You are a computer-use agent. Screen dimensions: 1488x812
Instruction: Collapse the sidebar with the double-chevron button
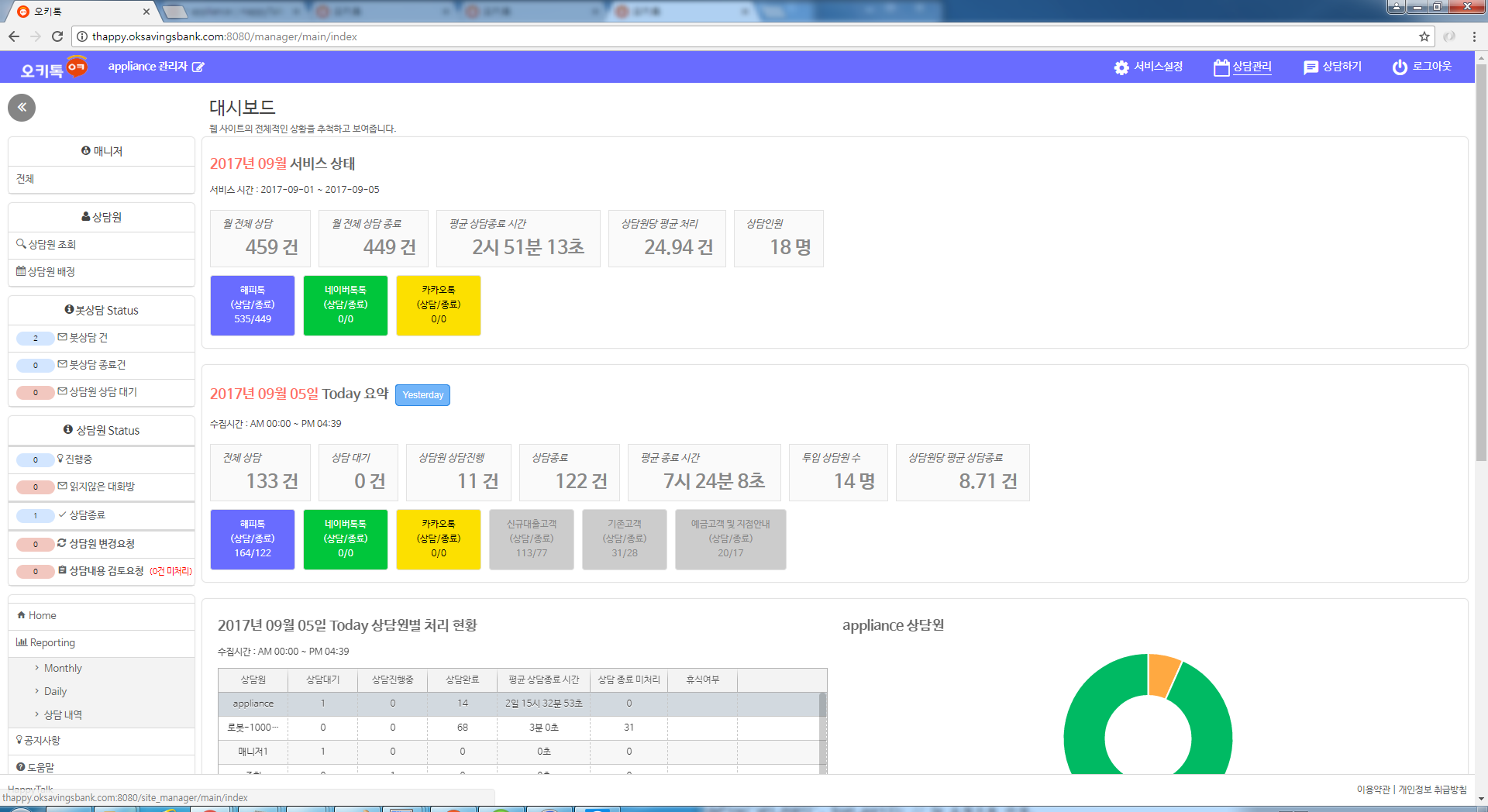22,108
